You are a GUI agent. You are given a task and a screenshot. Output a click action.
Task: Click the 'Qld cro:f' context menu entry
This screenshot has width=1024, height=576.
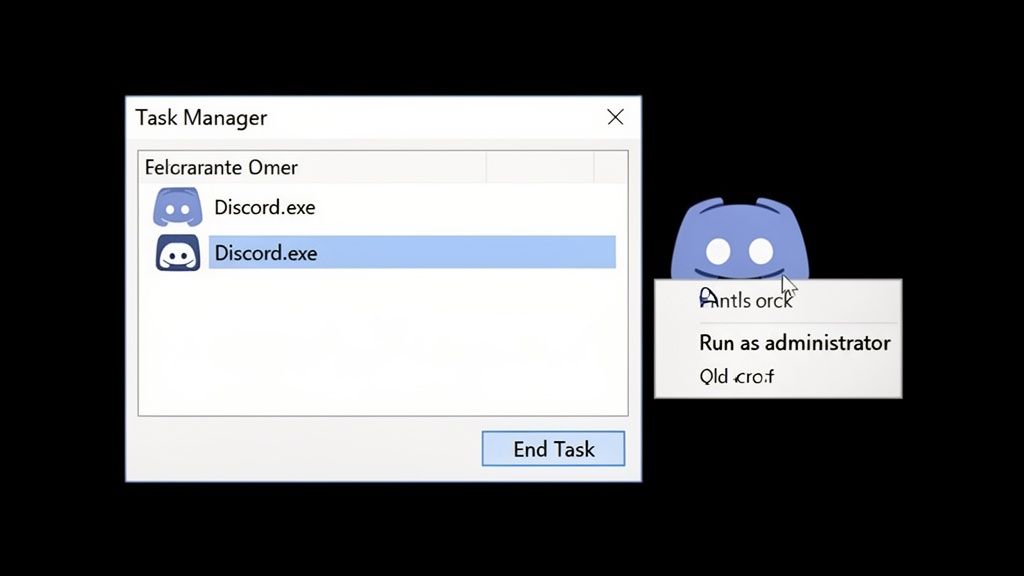point(737,376)
